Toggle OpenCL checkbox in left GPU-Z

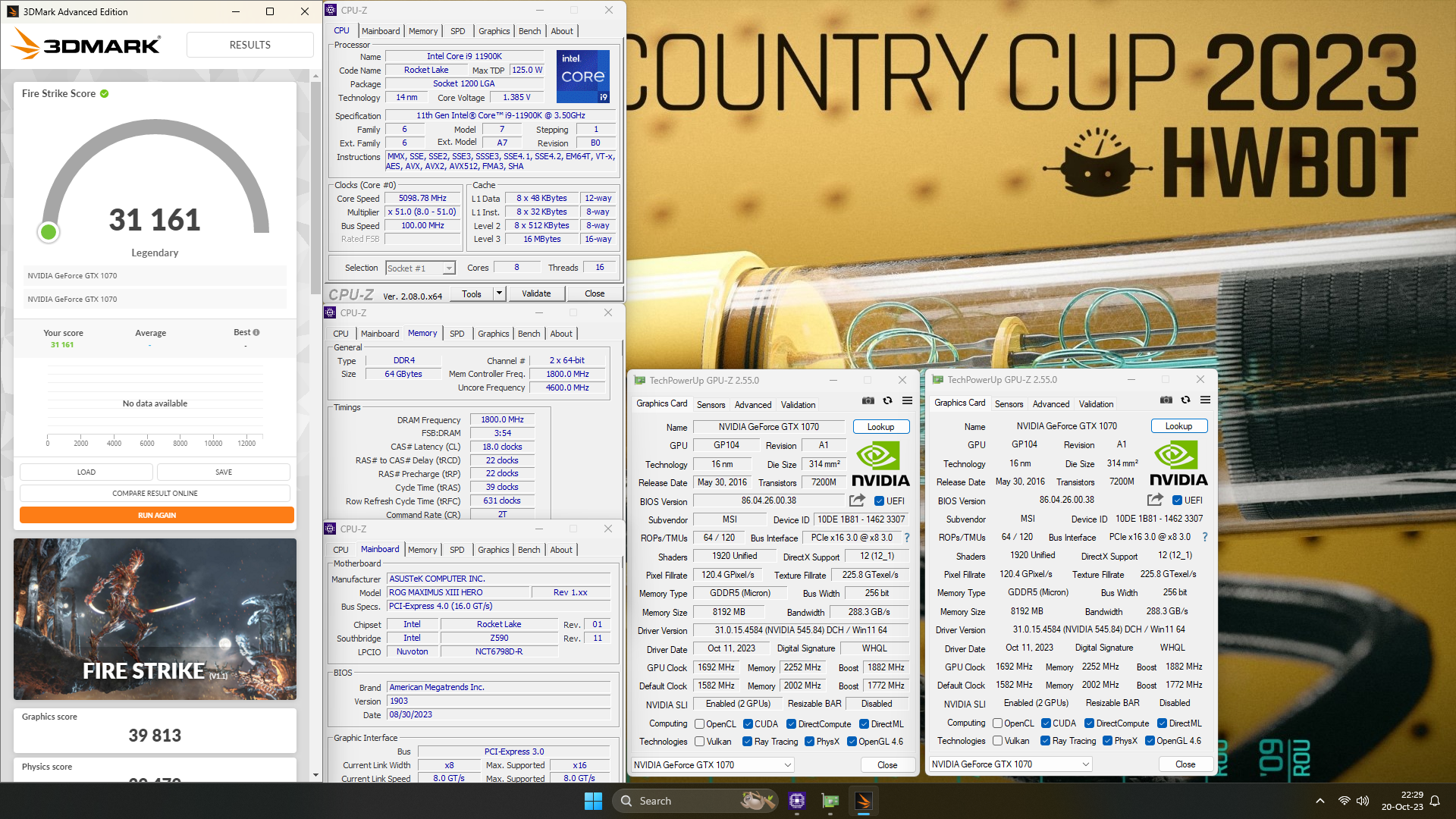click(700, 724)
